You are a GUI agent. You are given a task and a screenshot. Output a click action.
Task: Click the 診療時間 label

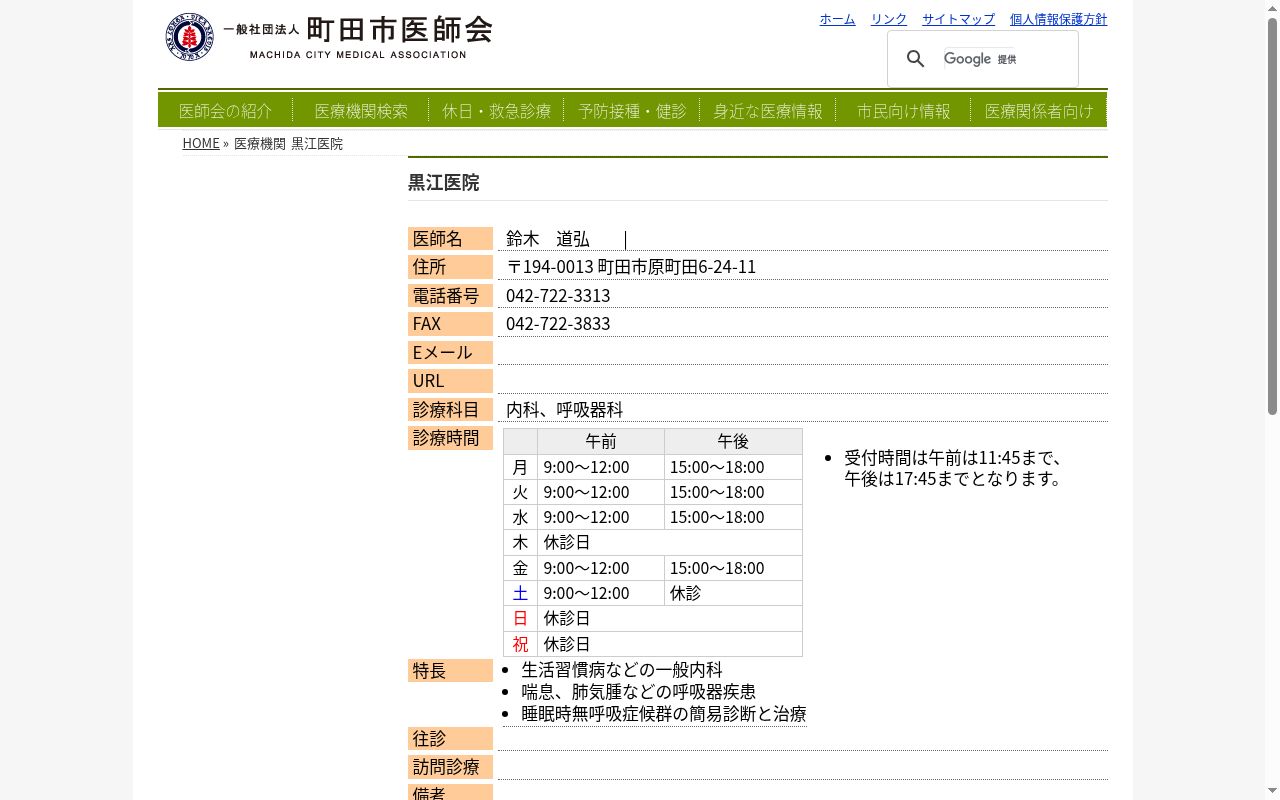(450, 438)
